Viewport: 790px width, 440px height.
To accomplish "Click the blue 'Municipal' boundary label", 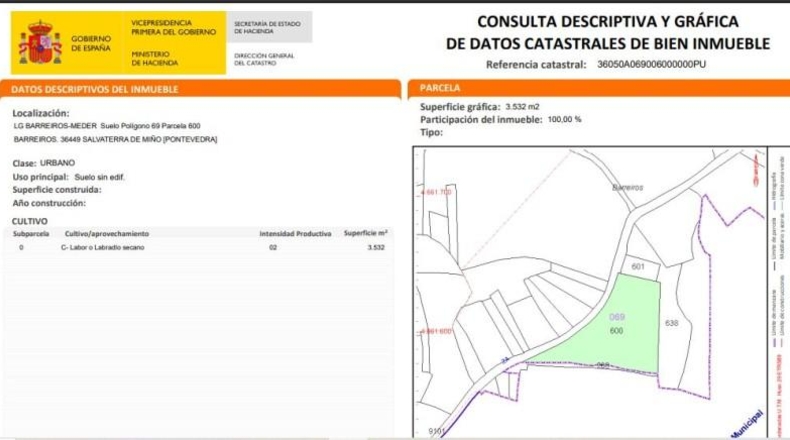I will coord(747,424).
